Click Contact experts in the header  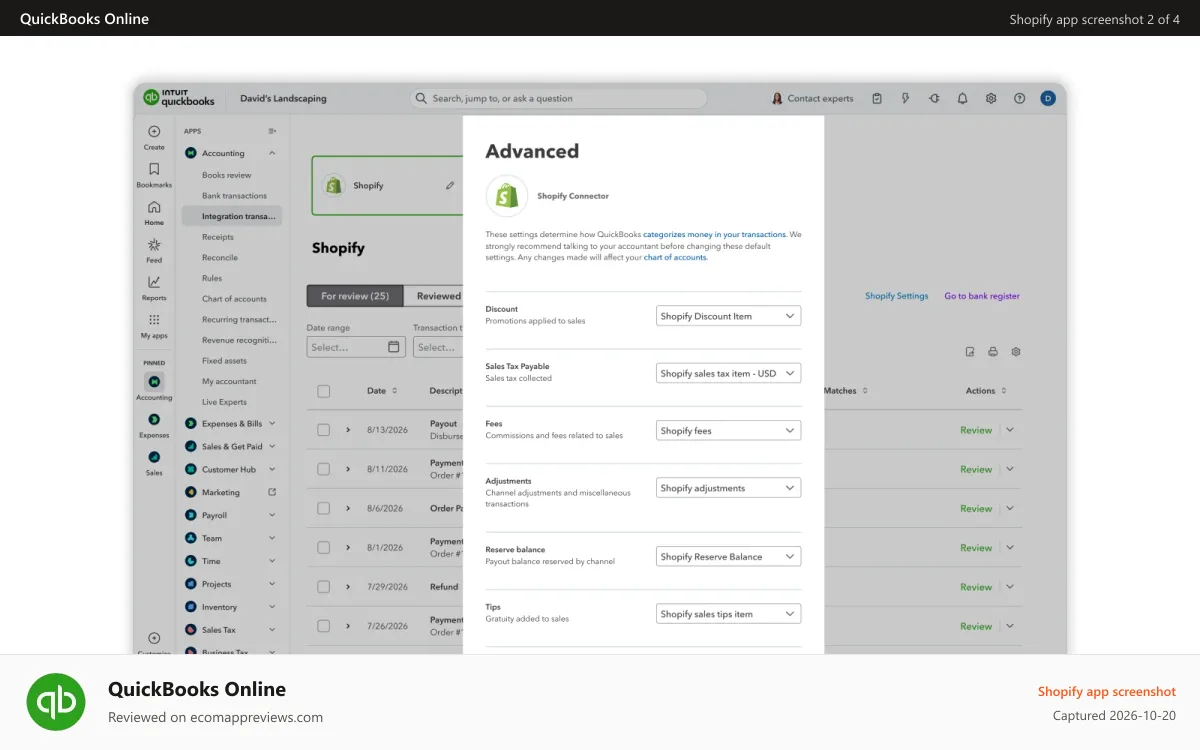pos(813,98)
